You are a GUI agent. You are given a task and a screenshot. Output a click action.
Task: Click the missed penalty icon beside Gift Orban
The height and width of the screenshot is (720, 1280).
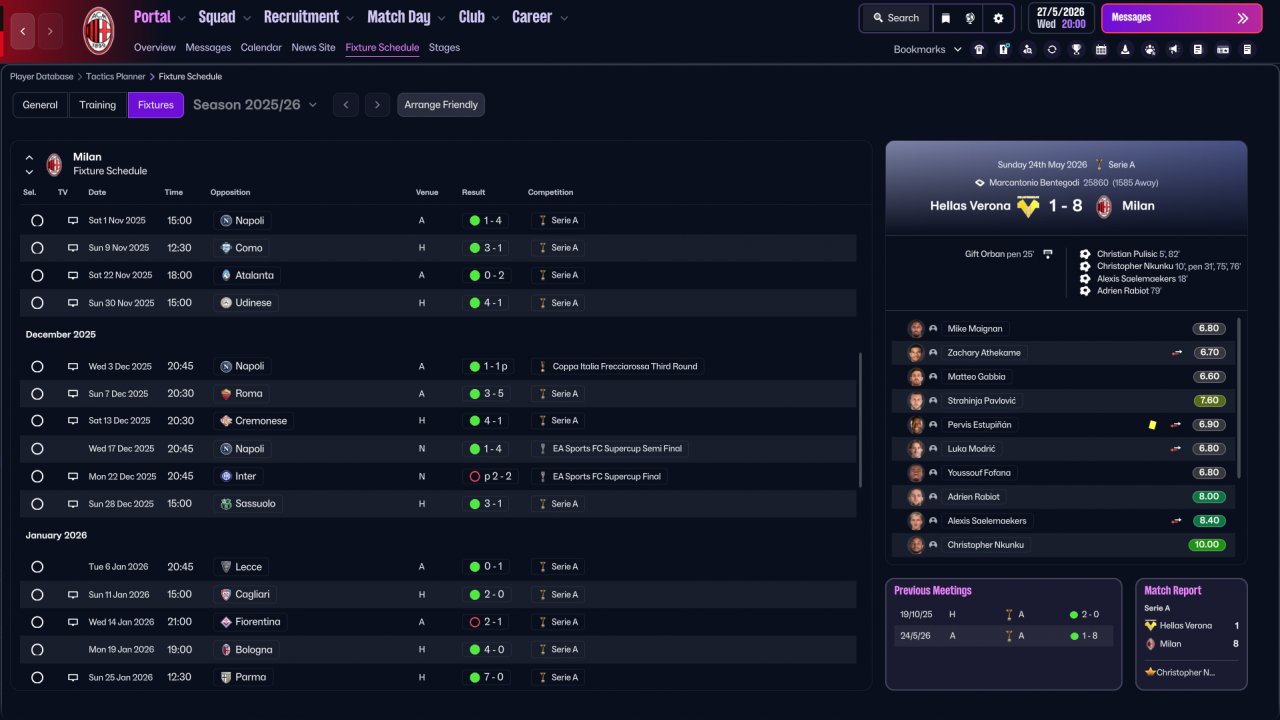coord(1048,254)
